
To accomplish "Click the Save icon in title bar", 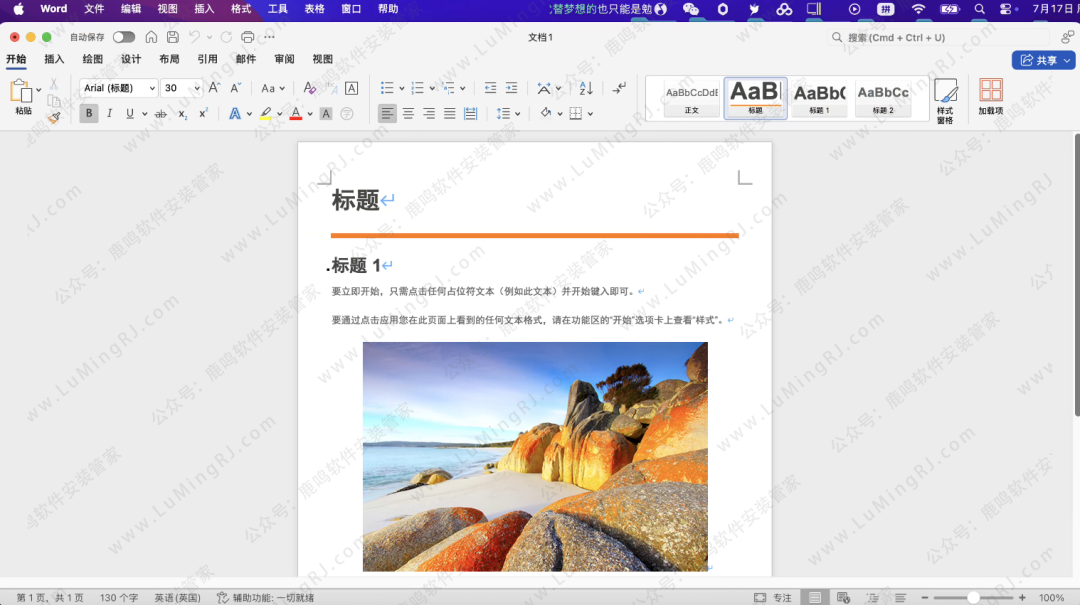I will [x=173, y=37].
